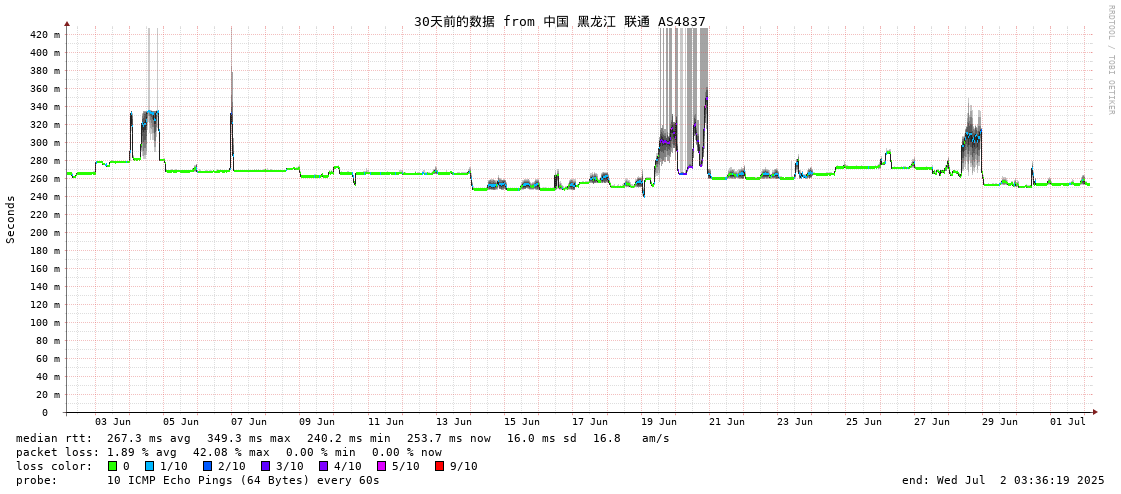Click the 340 m y-axis value
The width and height of the screenshot is (1121, 494).
click(46, 107)
